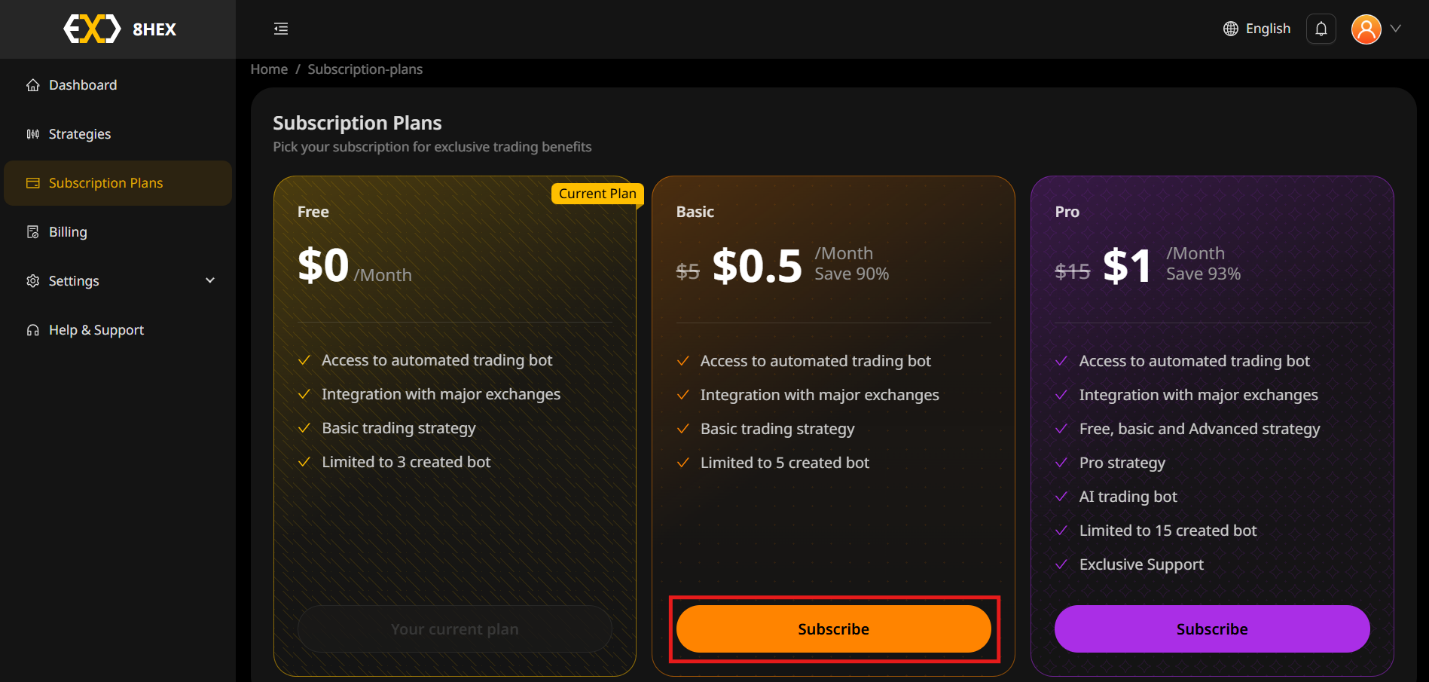The image size is (1429, 682).
Task: Expand the Settings submenu chevron
Action: 210,280
